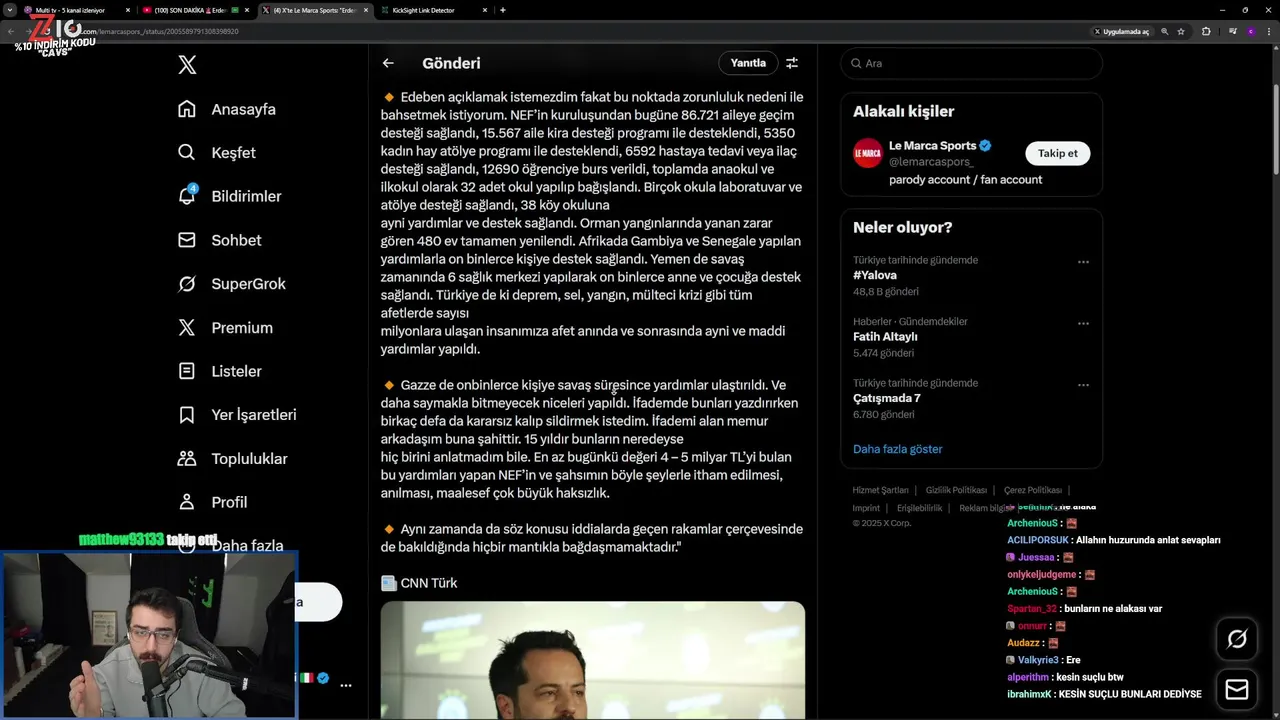The image size is (1280, 720).
Task: Open account menu three dots
Action: tap(346, 686)
